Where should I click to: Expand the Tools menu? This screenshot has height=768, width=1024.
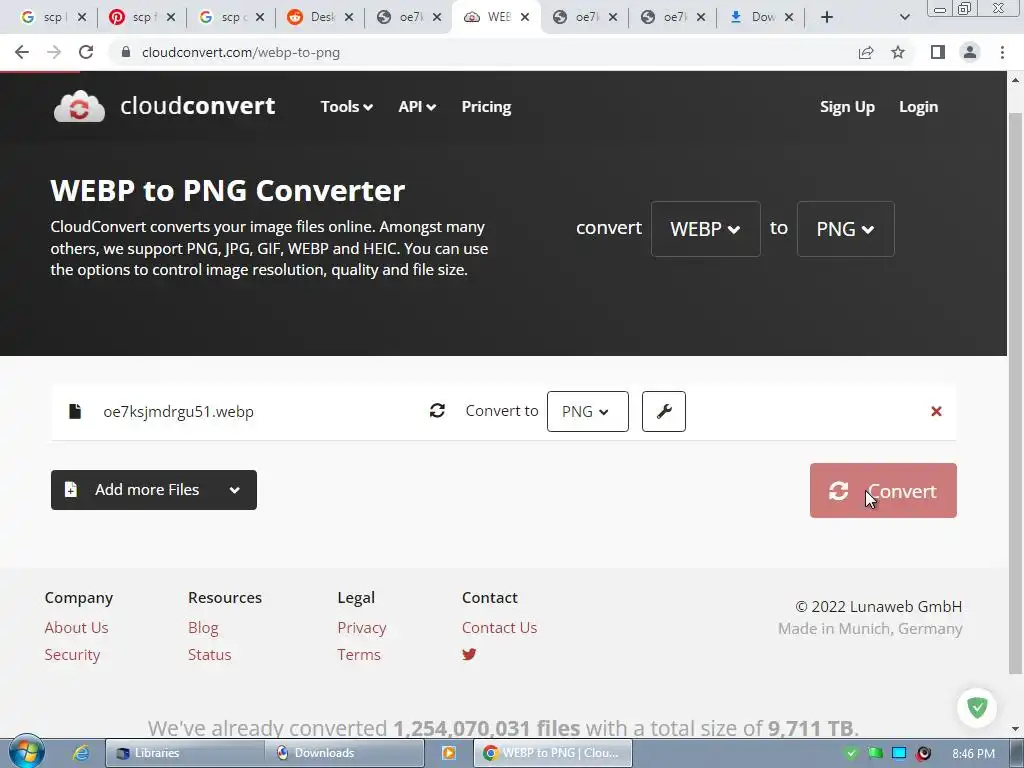(x=346, y=106)
